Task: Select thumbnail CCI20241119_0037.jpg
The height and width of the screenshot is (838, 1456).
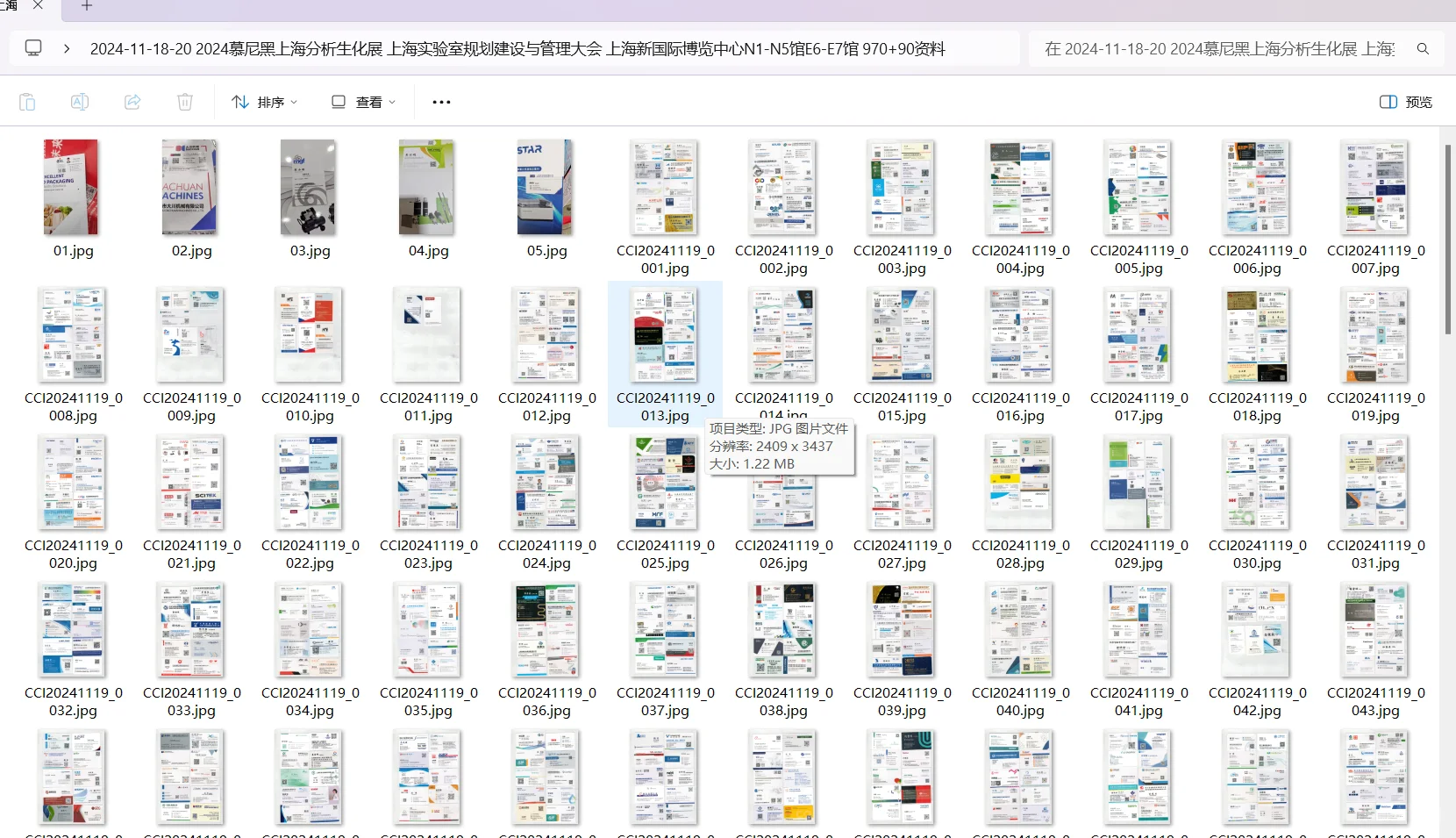Action: click(x=665, y=629)
